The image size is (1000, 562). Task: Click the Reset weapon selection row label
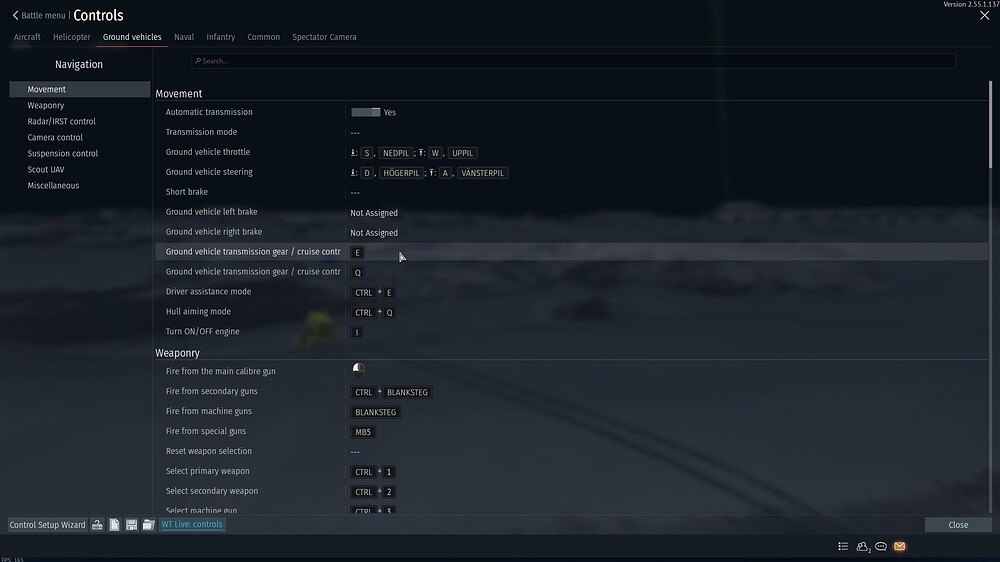[x=209, y=451]
